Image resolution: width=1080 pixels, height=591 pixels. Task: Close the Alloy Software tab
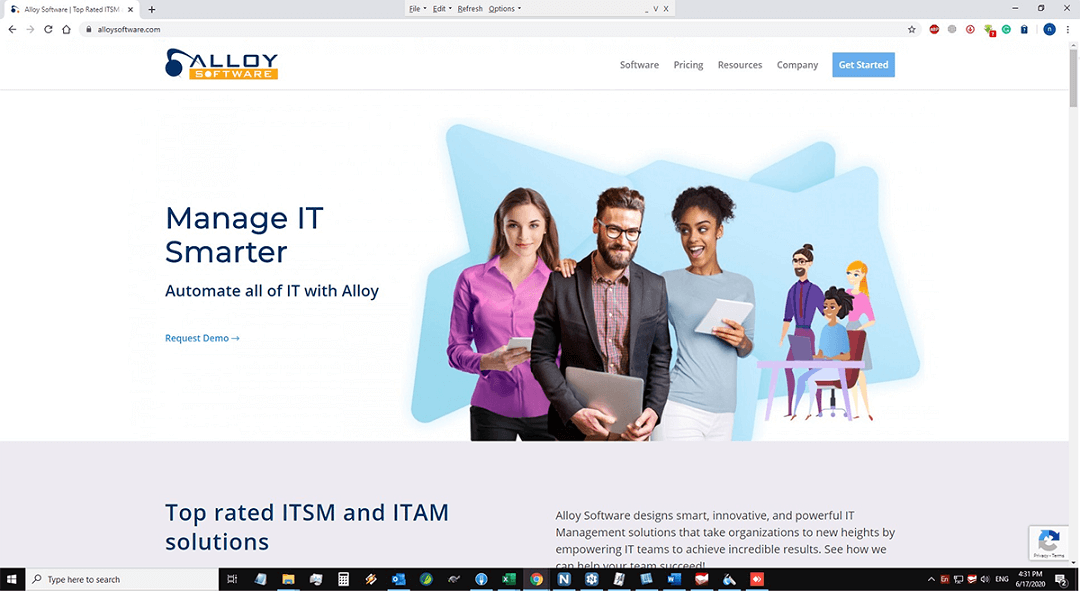point(130,10)
